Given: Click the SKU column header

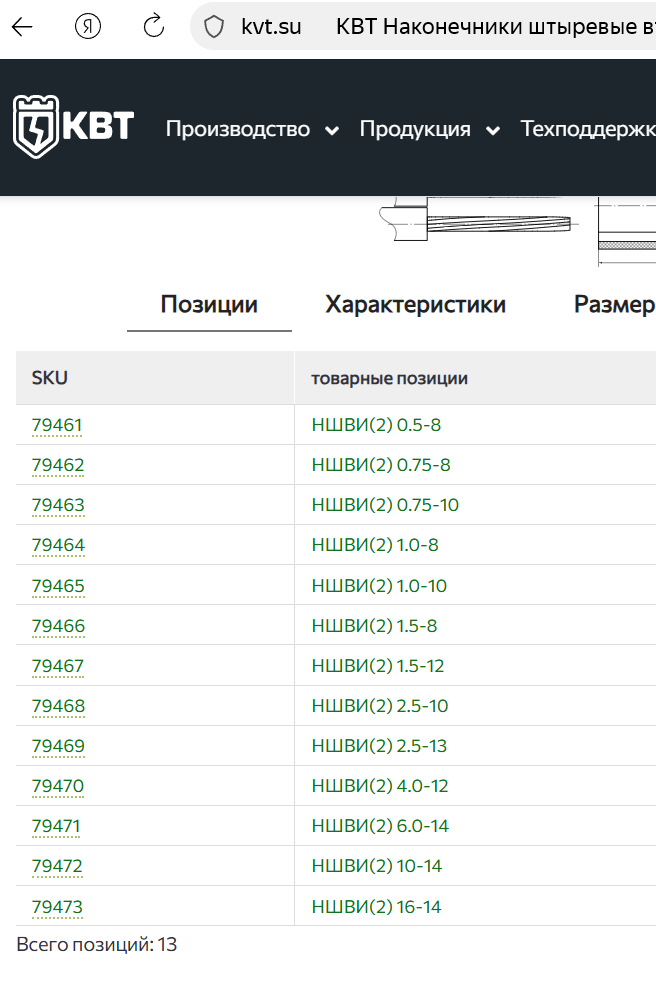Looking at the screenshot, I should (x=50, y=378).
